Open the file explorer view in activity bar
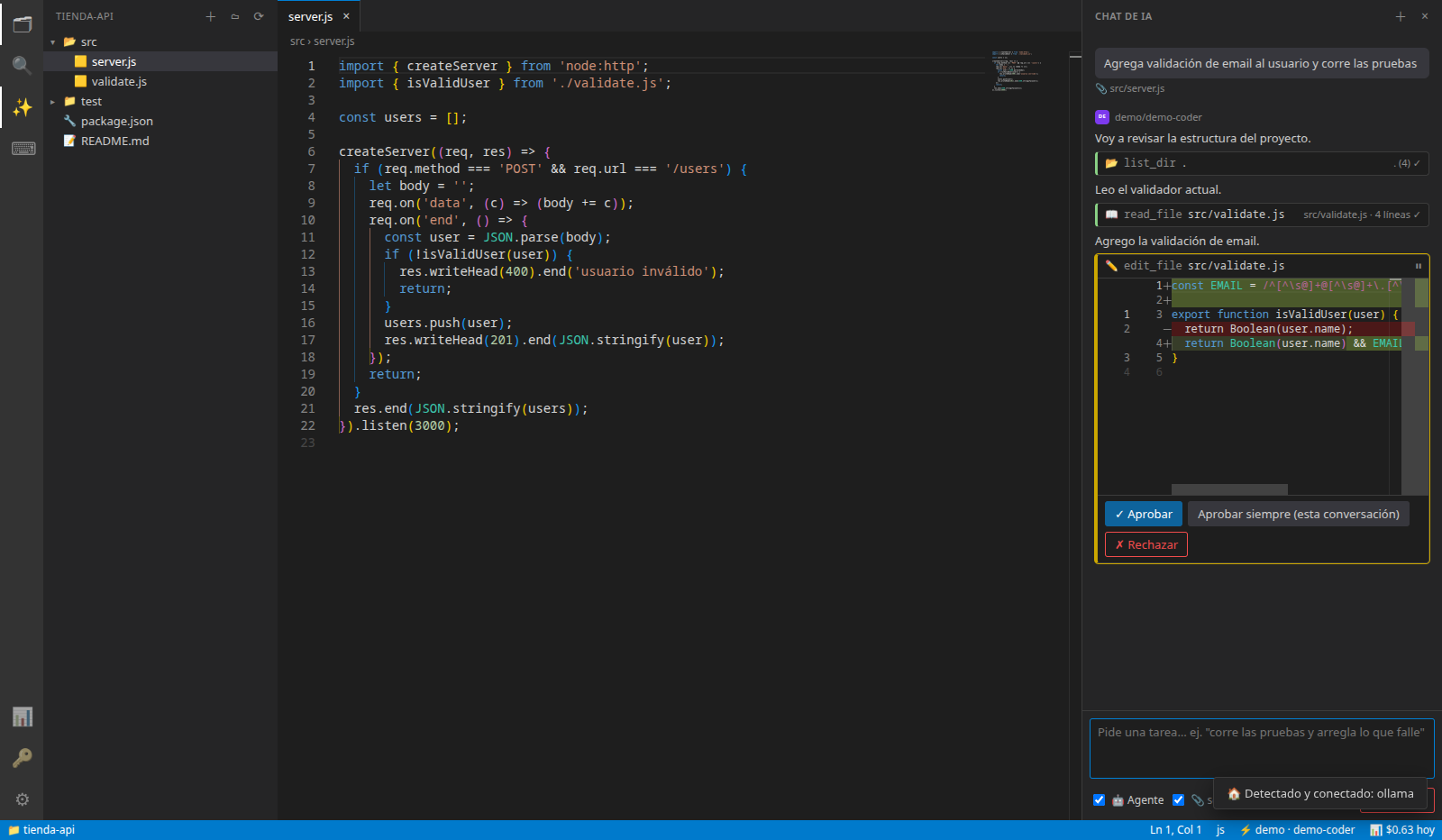1442x840 pixels. tap(22, 24)
